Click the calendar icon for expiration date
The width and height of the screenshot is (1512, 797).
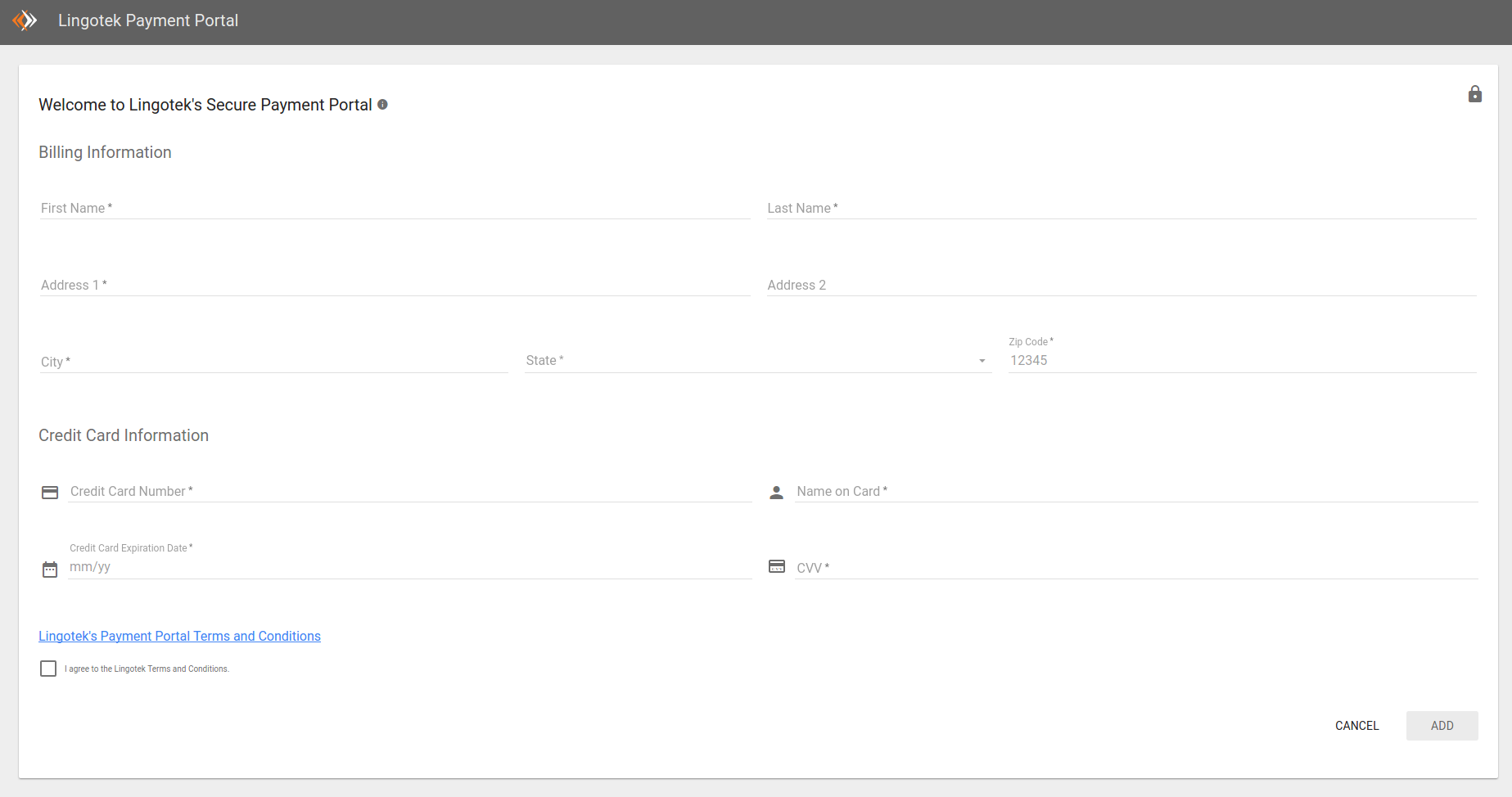point(50,570)
